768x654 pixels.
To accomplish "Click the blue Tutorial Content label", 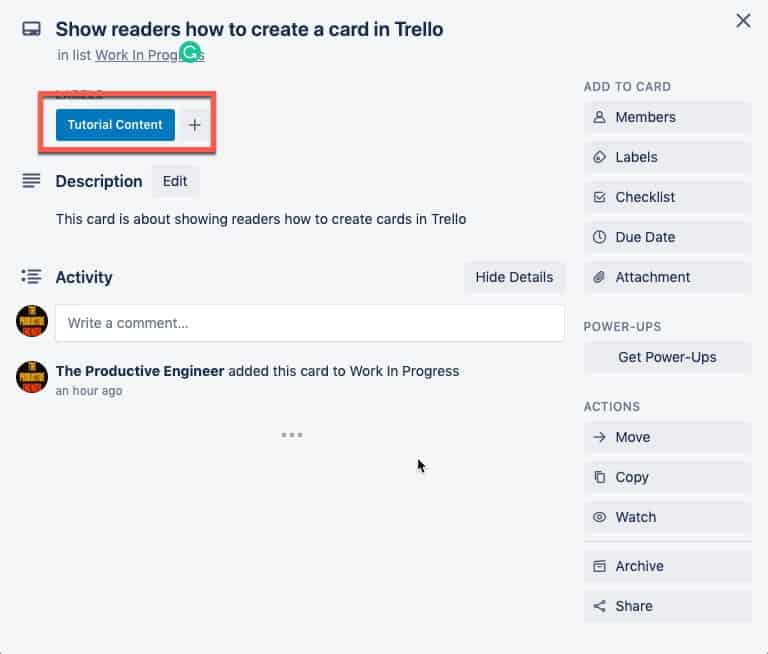I will point(115,125).
